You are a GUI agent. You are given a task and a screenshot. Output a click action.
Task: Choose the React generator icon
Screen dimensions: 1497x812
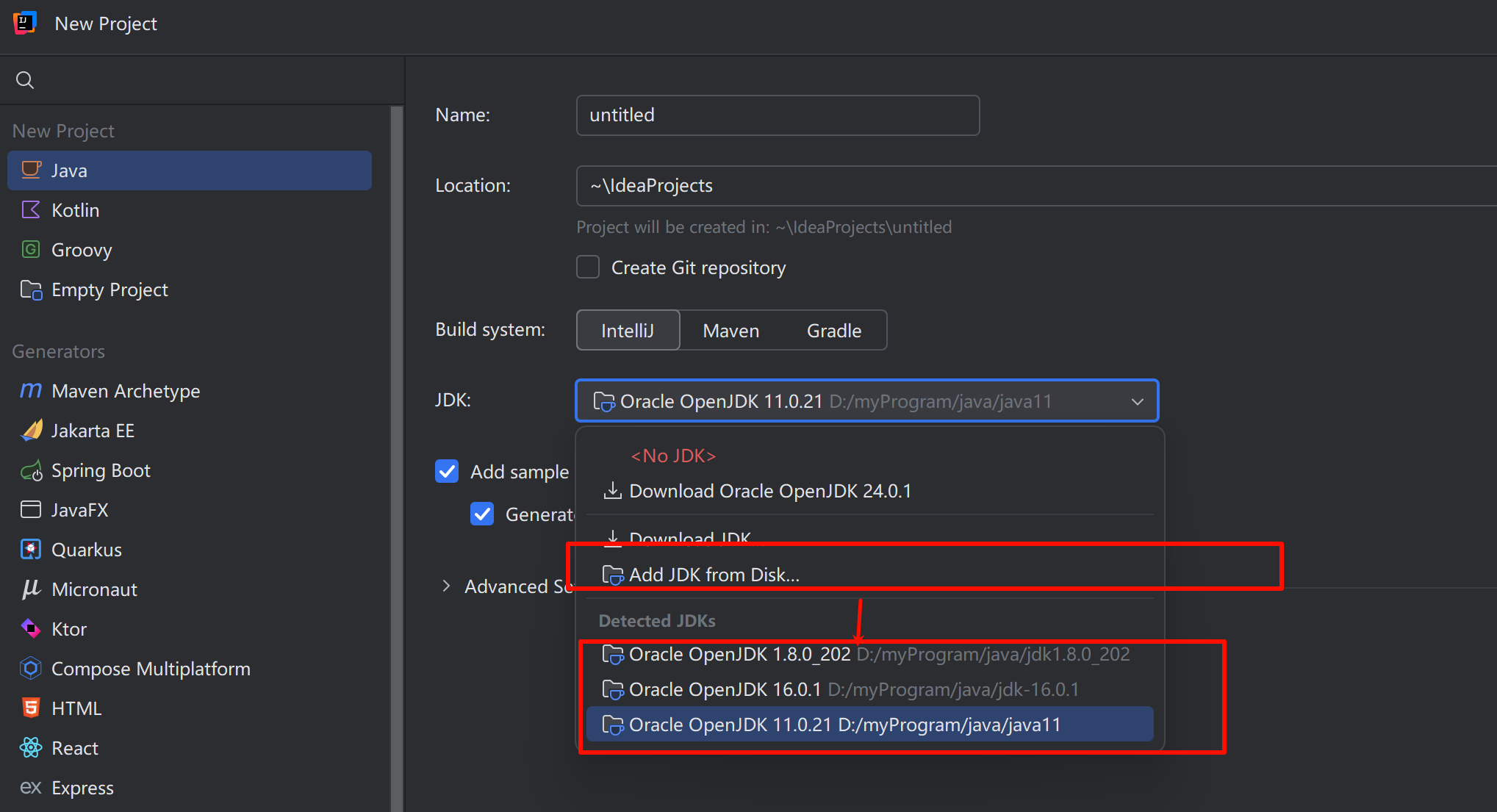click(x=31, y=748)
